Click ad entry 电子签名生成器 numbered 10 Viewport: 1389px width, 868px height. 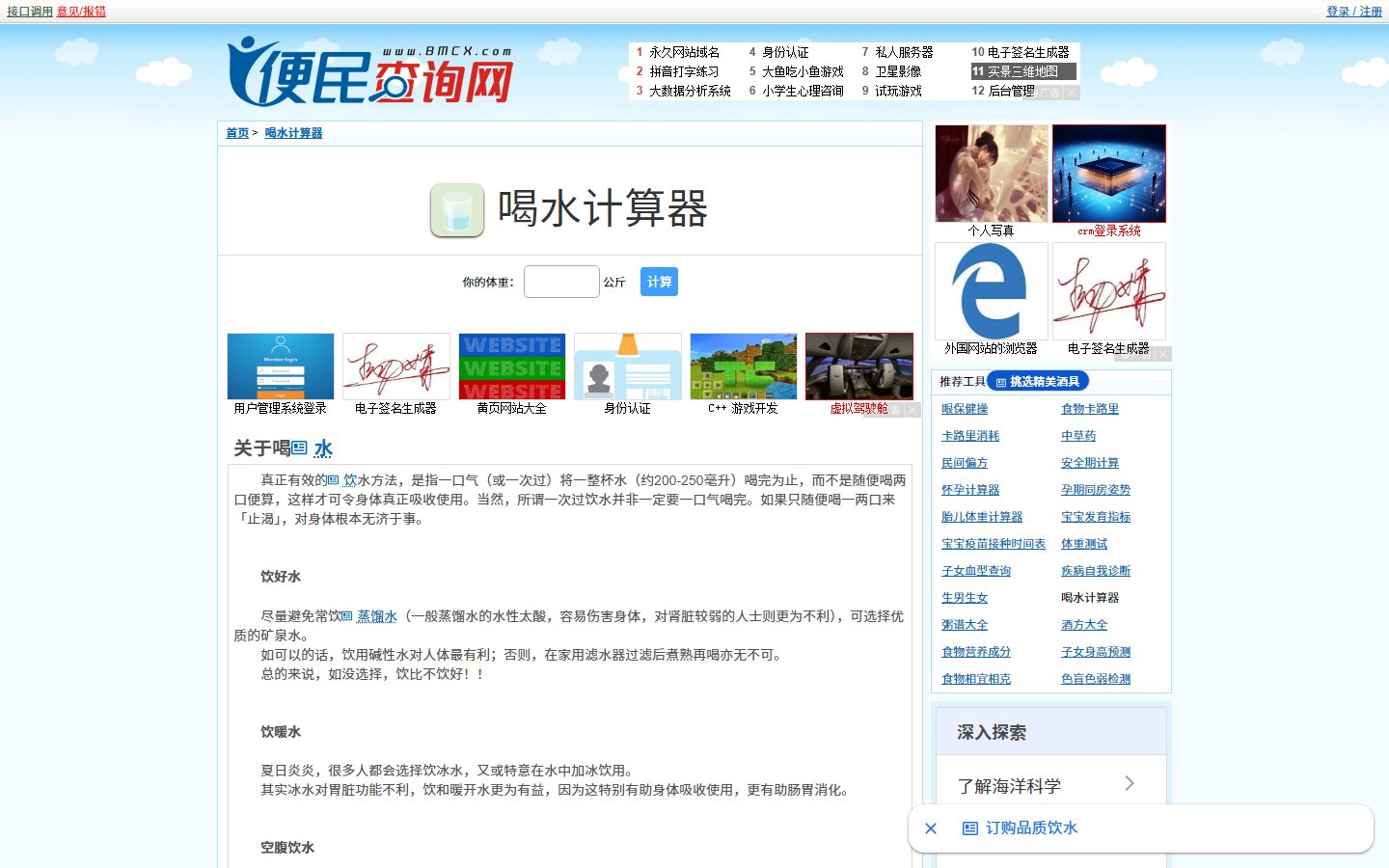(x=1028, y=52)
